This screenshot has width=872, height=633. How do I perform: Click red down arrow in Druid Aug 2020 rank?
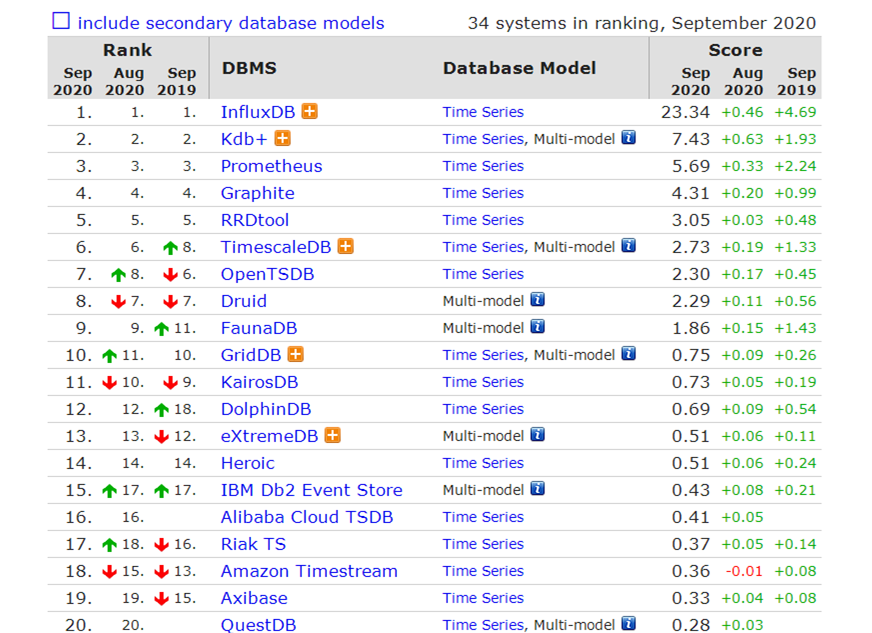tap(118, 301)
